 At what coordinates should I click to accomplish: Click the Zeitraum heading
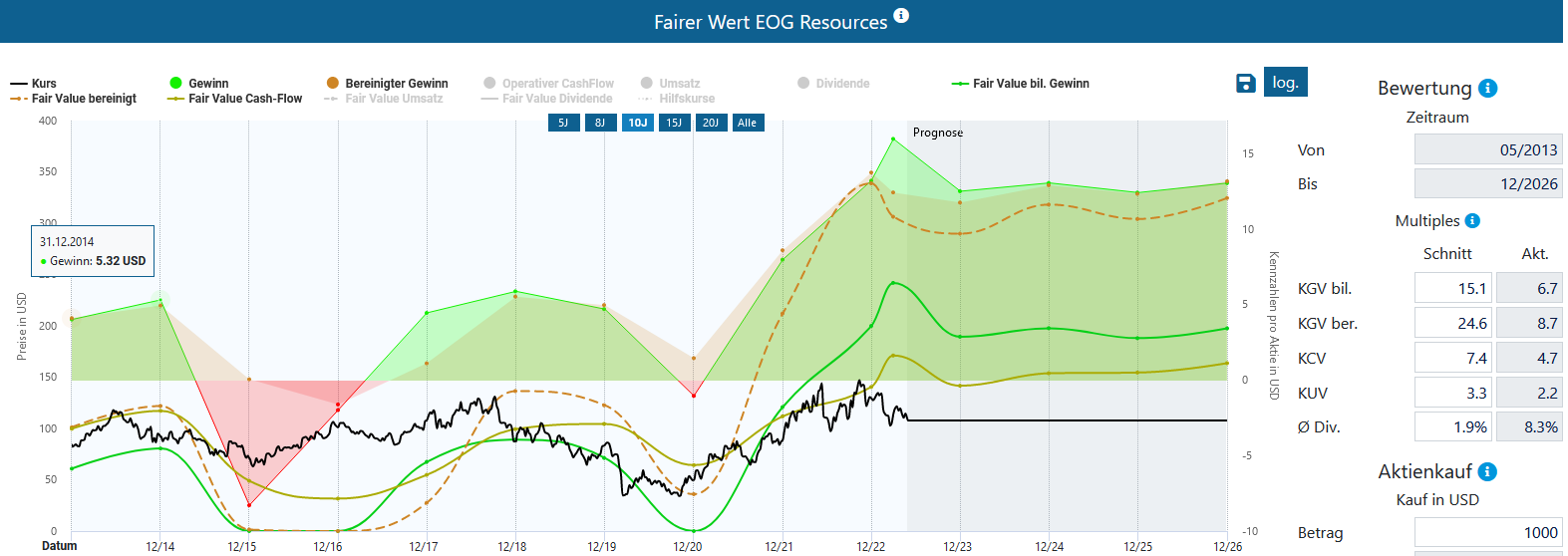(x=1437, y=118)
